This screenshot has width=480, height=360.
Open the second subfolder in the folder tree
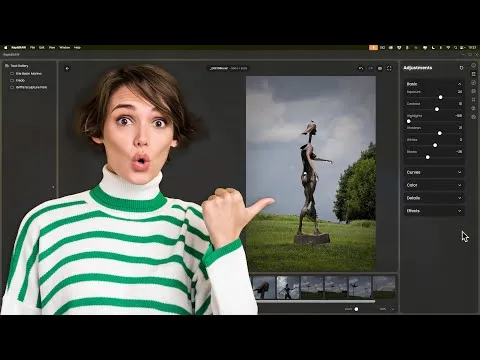click(x=18, y=80)
